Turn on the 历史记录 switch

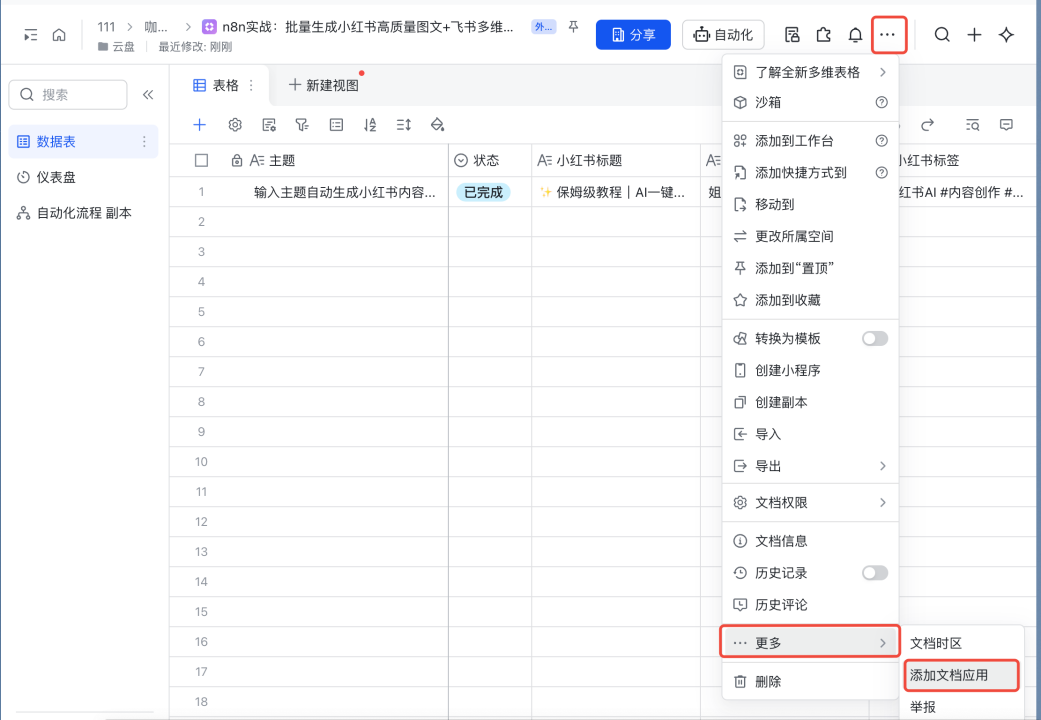pyautogui.click(x=874, y=572)
